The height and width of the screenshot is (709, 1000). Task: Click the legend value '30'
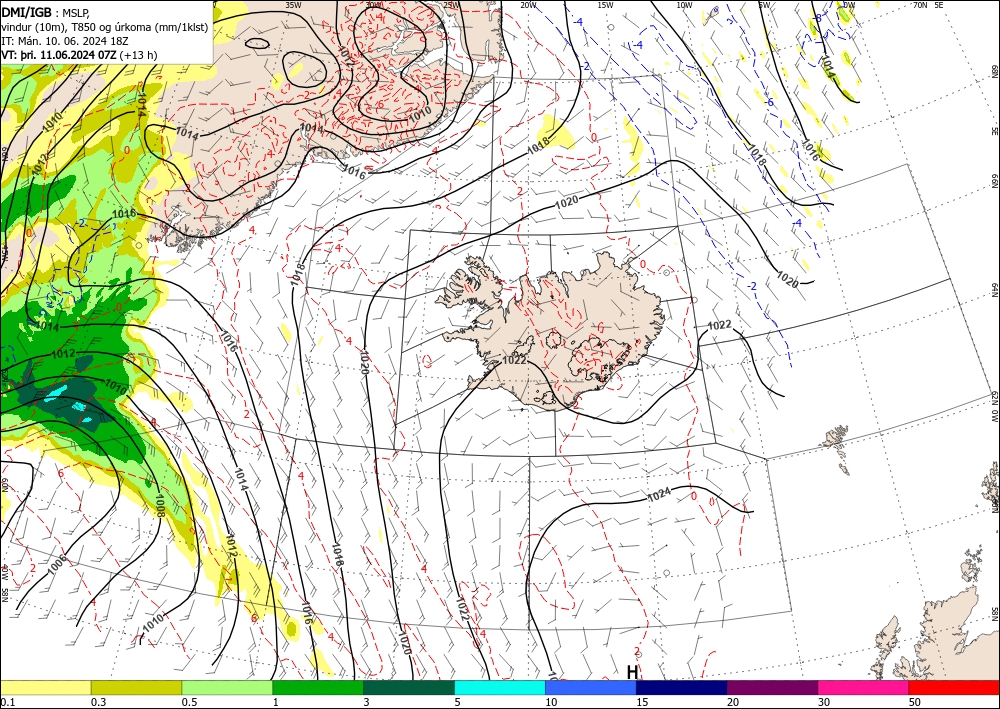coord(824,702)
